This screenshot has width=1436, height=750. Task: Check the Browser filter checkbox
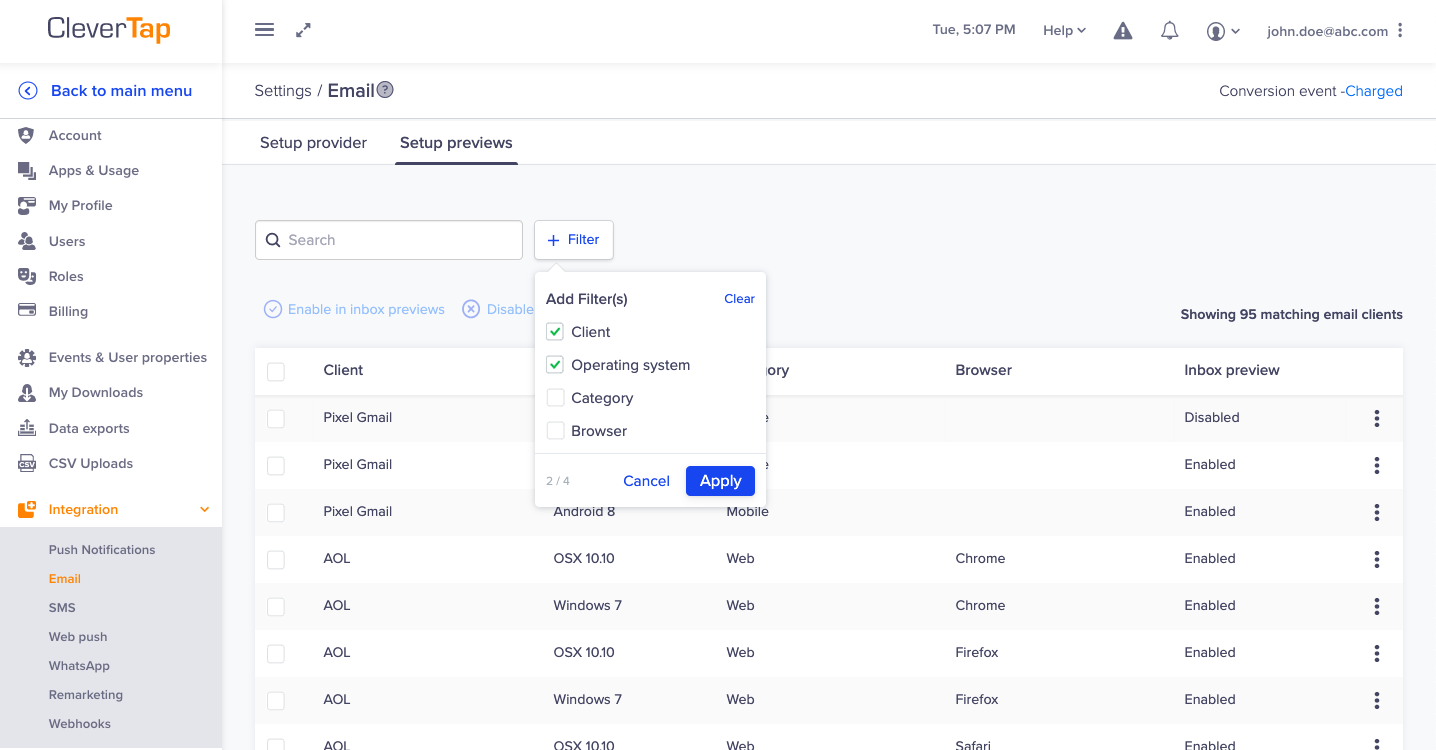(555, 430)
